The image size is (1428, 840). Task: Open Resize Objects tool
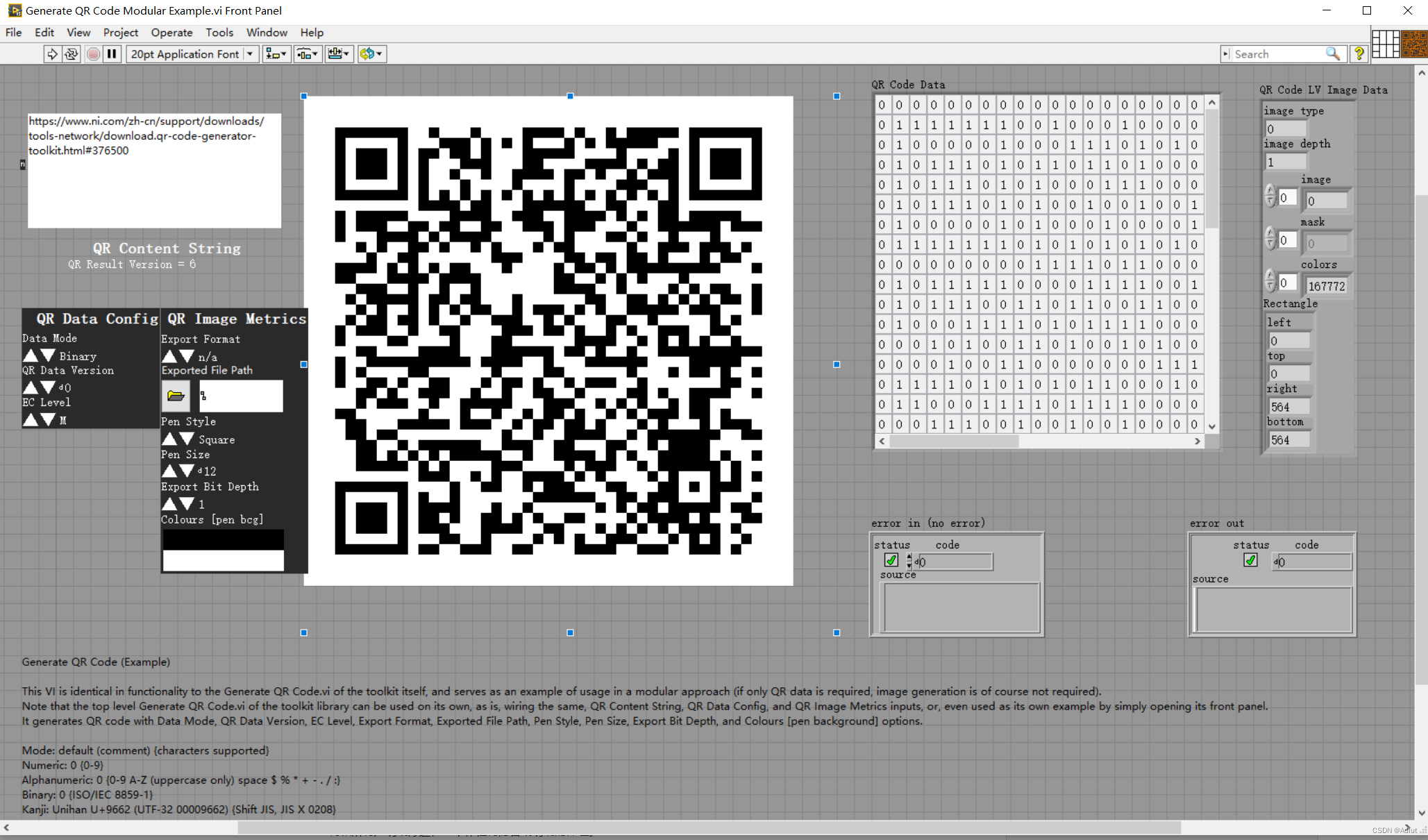[339, 54]
